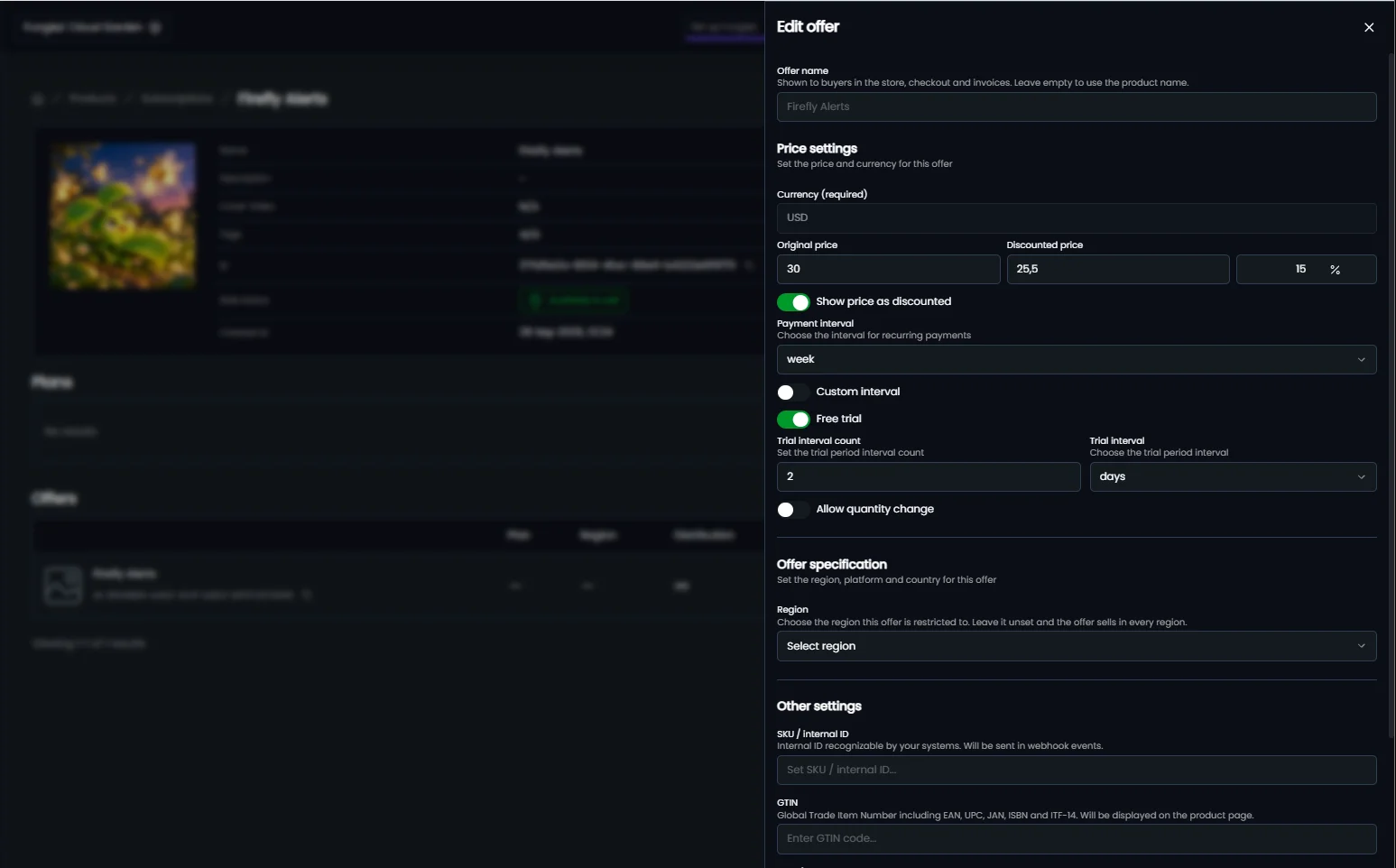The image size is (1396, 868).
Task: Click the percent symbol in discount field
Action: [x=1335, y=269]
